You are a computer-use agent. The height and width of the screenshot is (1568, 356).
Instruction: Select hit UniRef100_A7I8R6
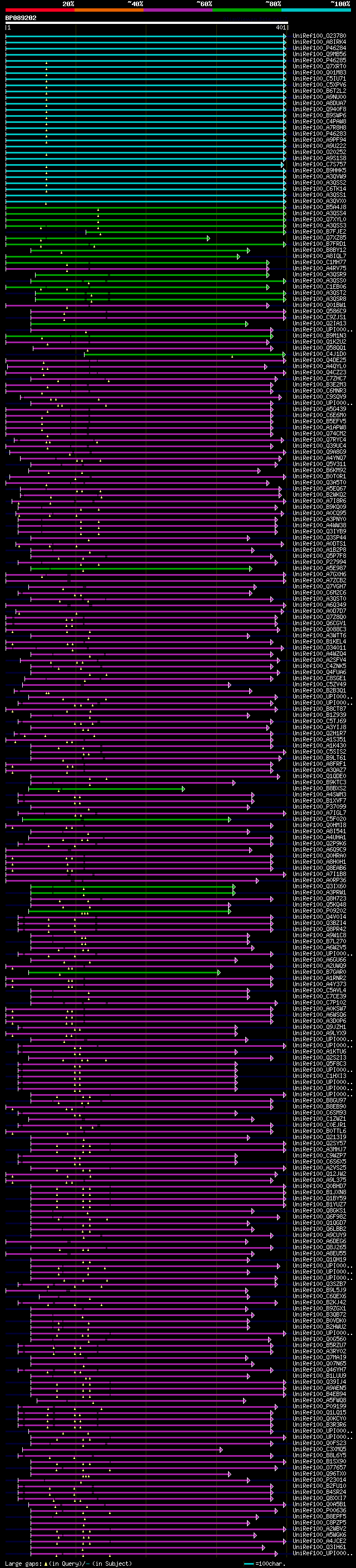[319, 501]
